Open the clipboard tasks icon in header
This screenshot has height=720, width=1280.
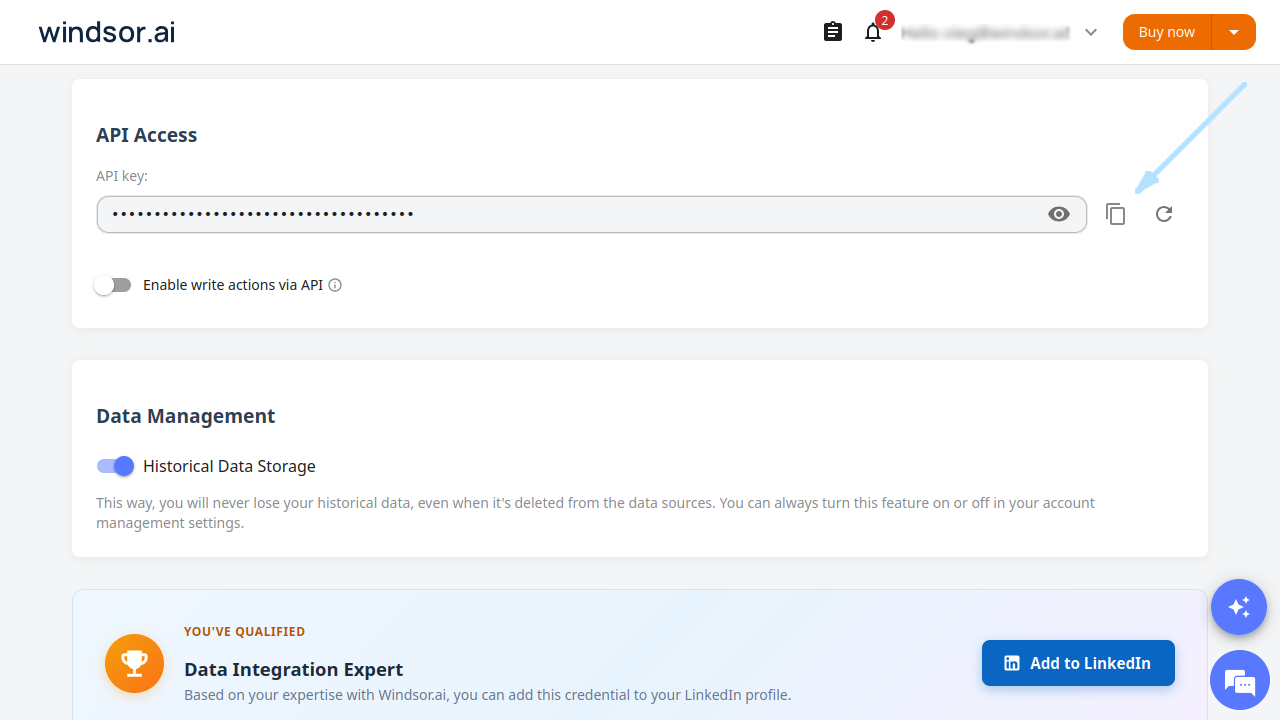[x=833, y=32]
